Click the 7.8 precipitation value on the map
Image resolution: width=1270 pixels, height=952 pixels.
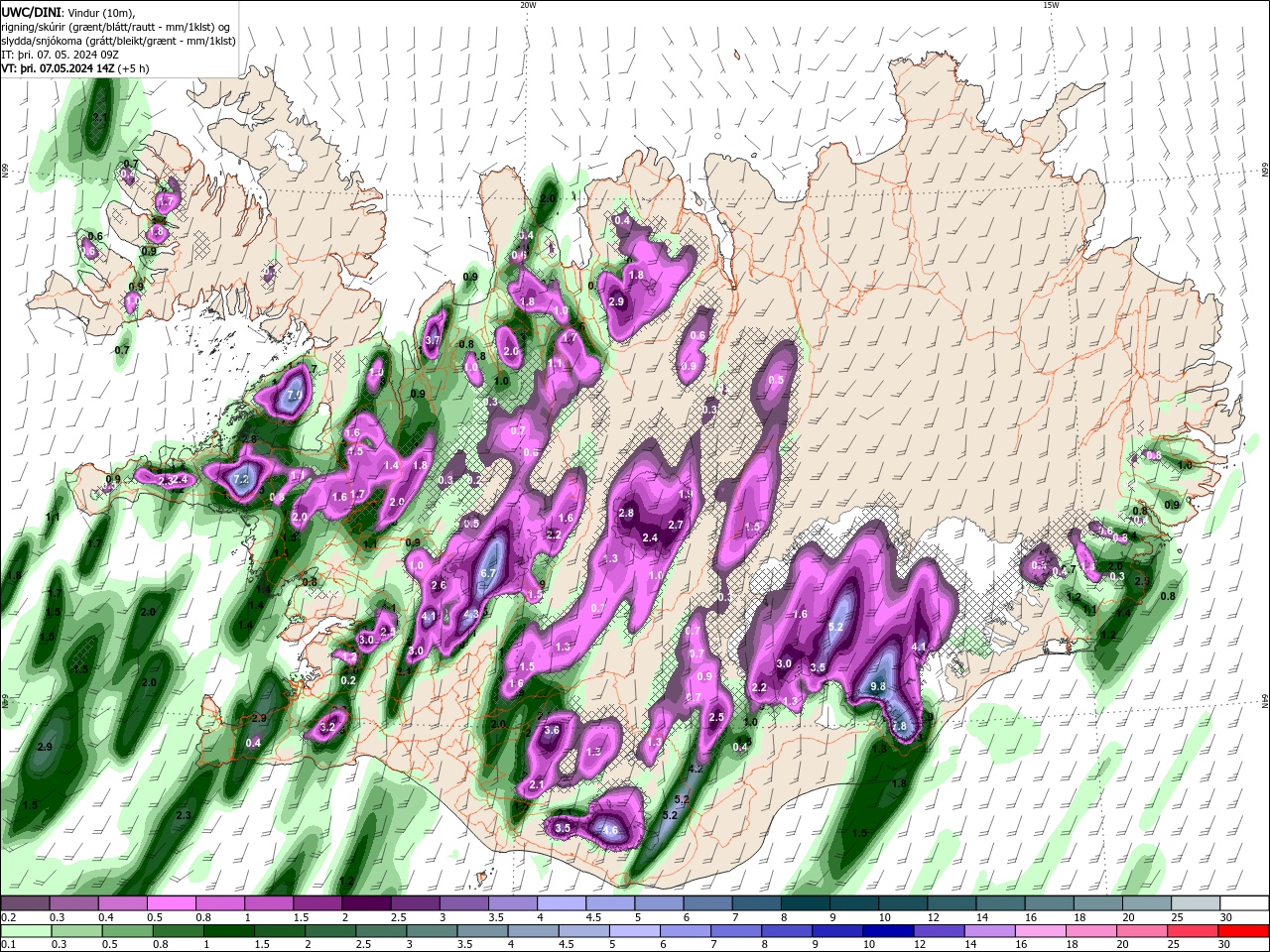pyautogui.click(x=899, y=727)
